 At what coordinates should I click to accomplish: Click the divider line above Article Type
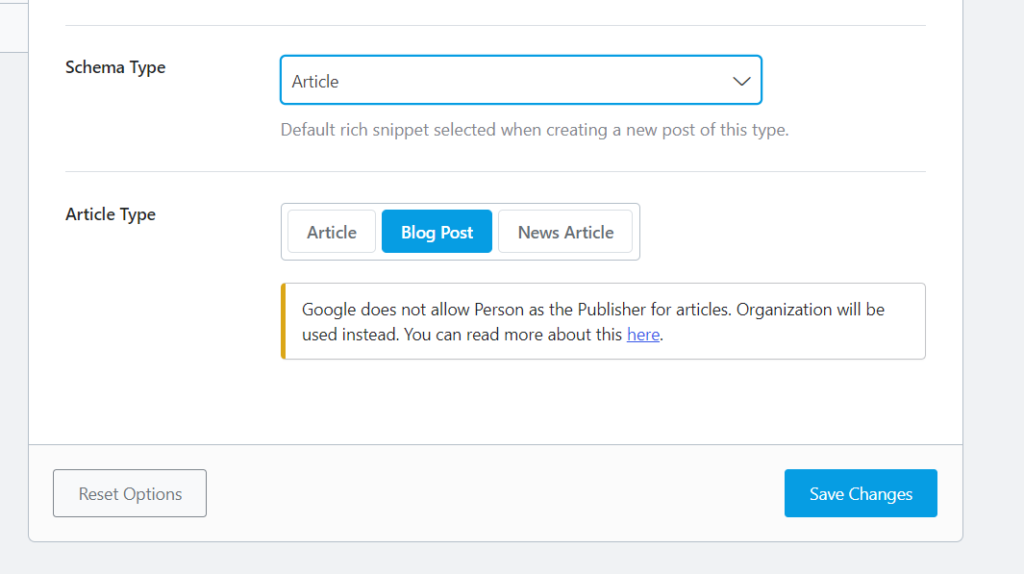click(495, 171)
